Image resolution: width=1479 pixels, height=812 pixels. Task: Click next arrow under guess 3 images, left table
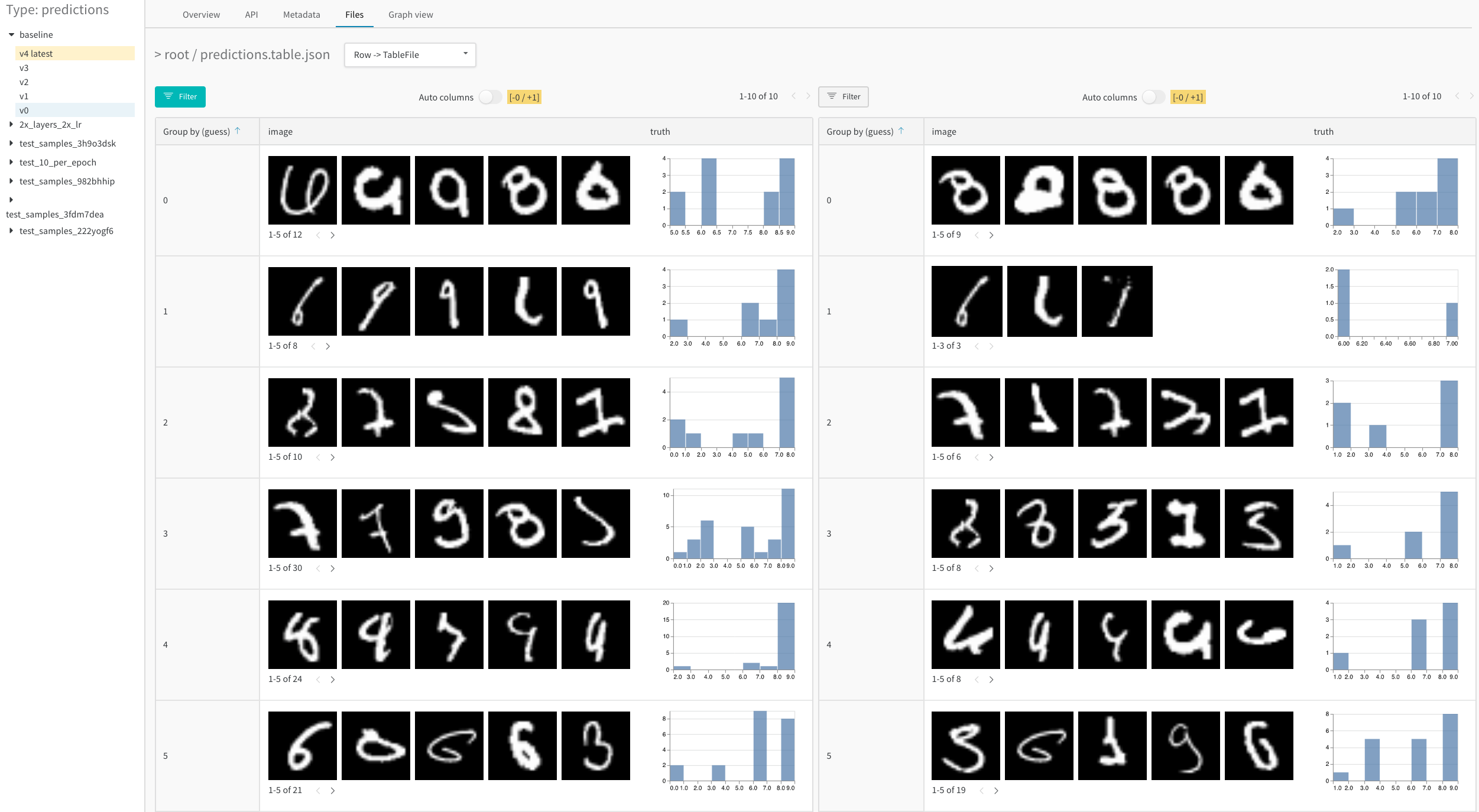[333, 569]
